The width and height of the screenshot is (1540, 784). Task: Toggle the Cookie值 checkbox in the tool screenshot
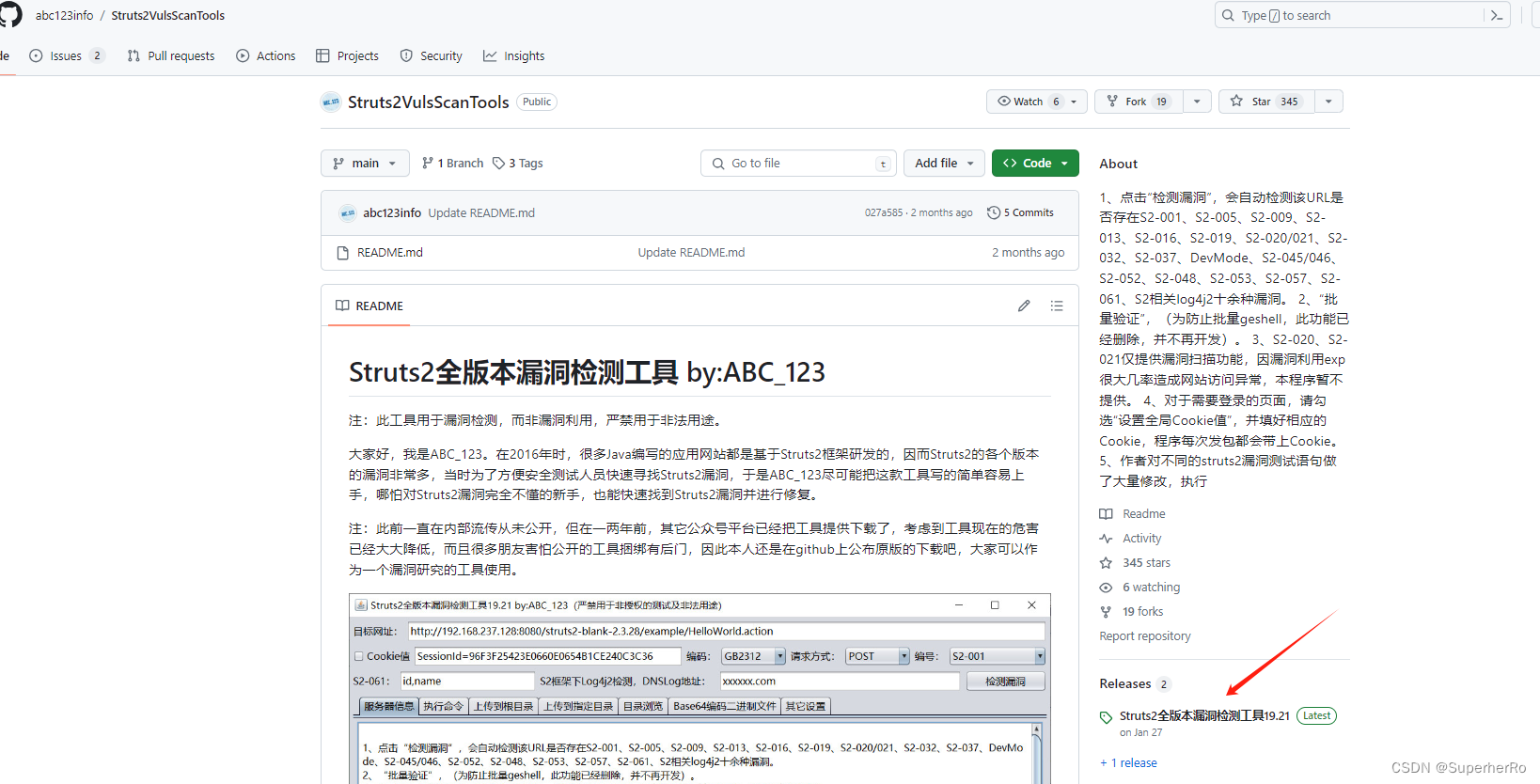click(x=358, y=656)
